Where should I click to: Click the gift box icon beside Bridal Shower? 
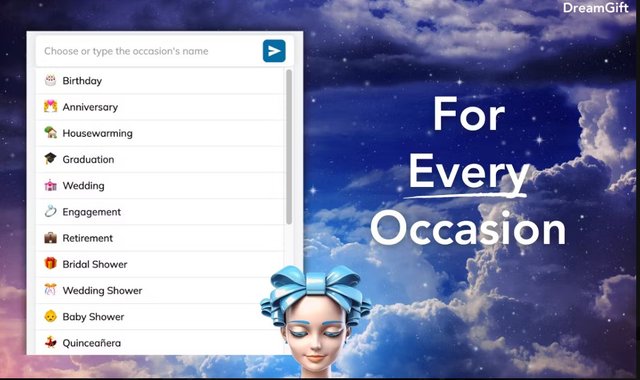pos(50,264)
